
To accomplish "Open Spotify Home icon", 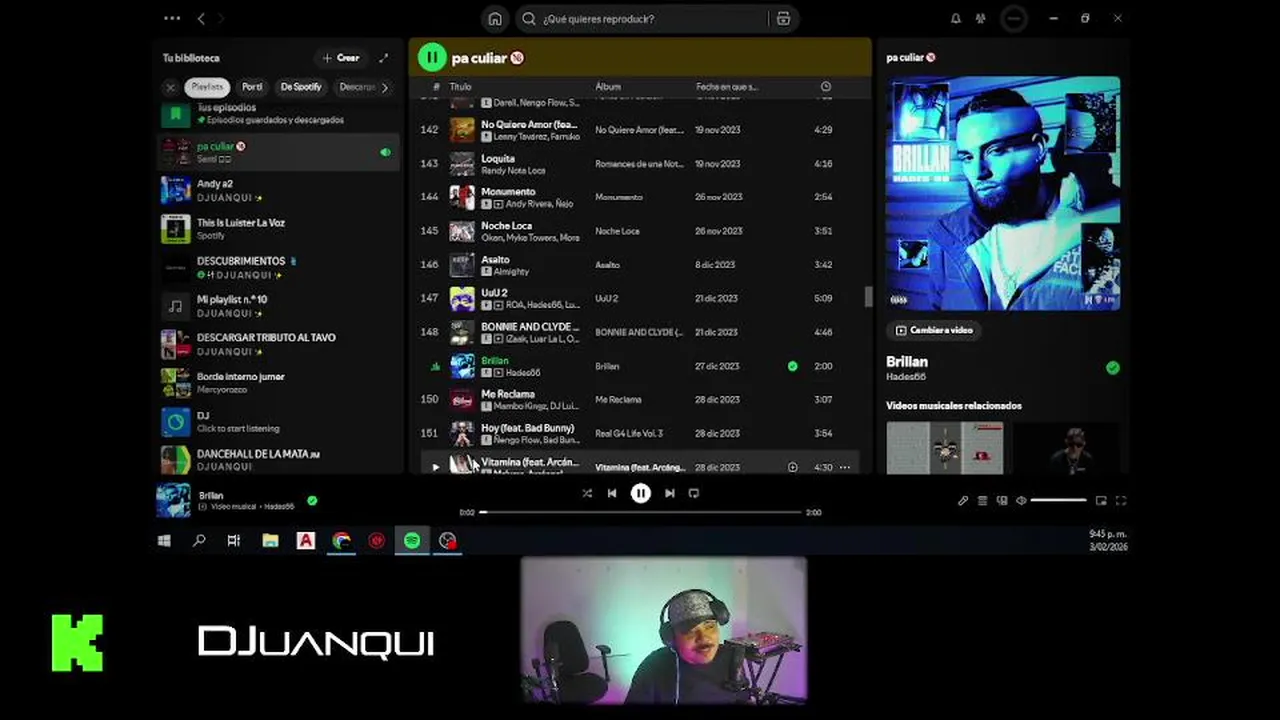I will [x=495, y=19].
